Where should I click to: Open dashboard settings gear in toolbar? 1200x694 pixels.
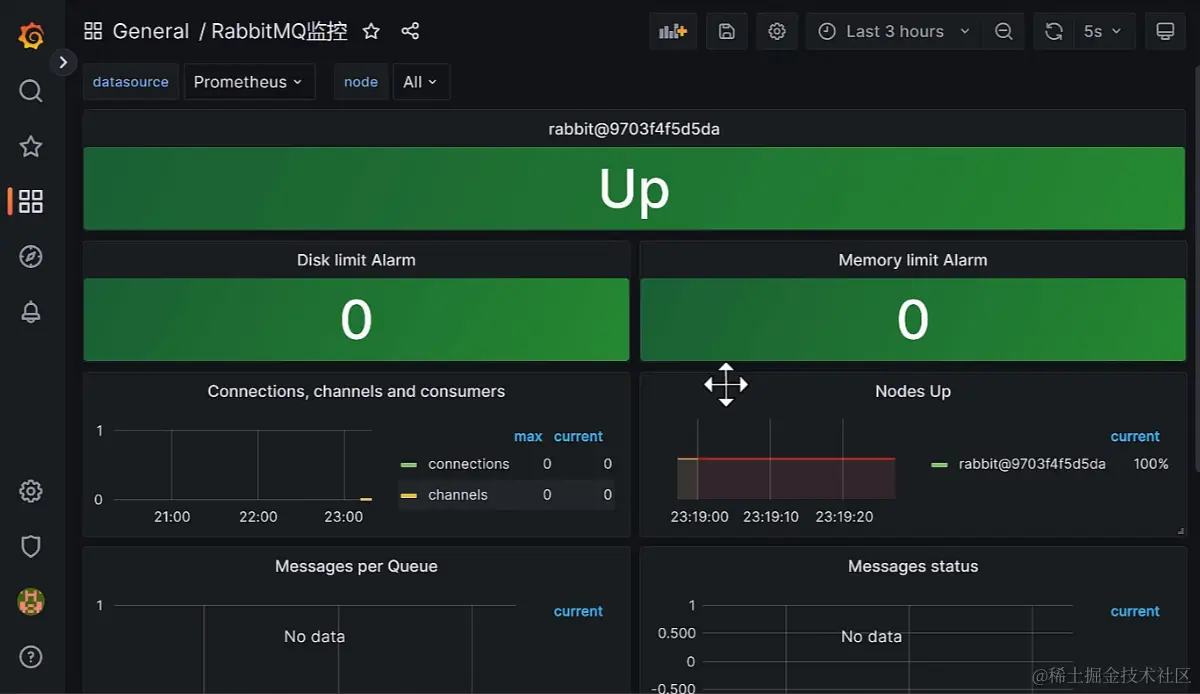(777, 31)
